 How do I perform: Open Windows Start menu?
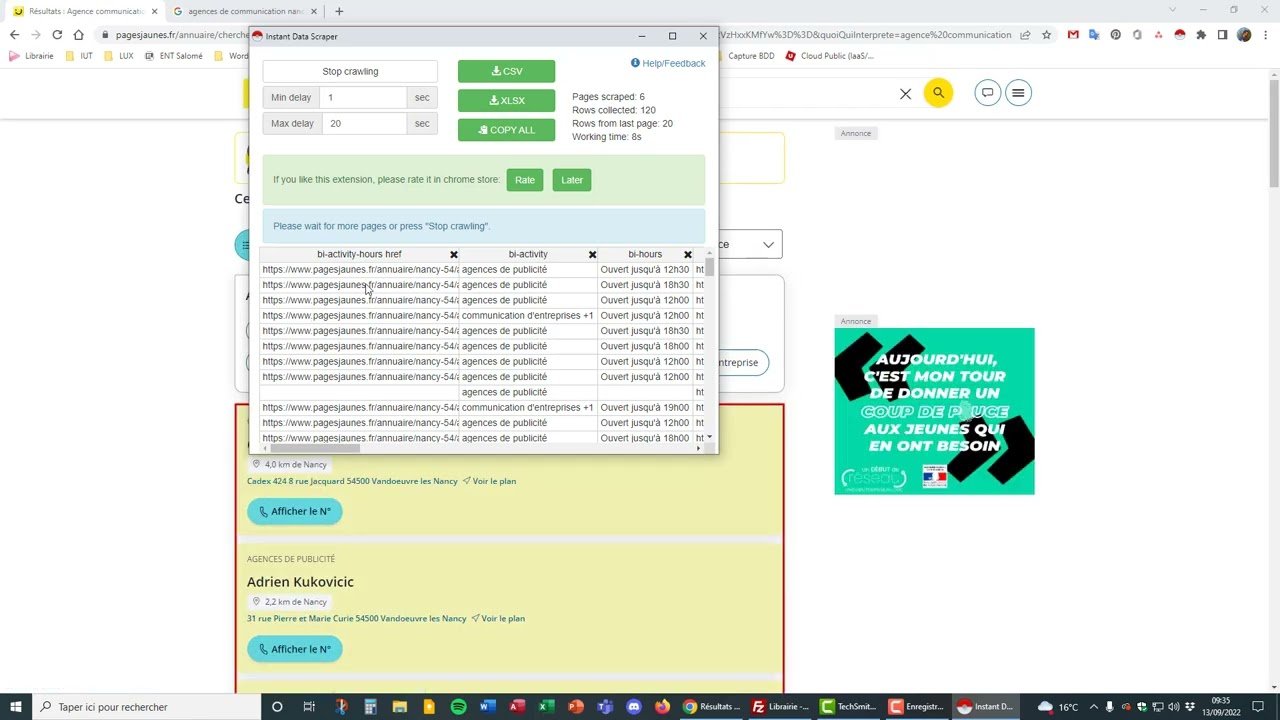(x=16, y=707)
